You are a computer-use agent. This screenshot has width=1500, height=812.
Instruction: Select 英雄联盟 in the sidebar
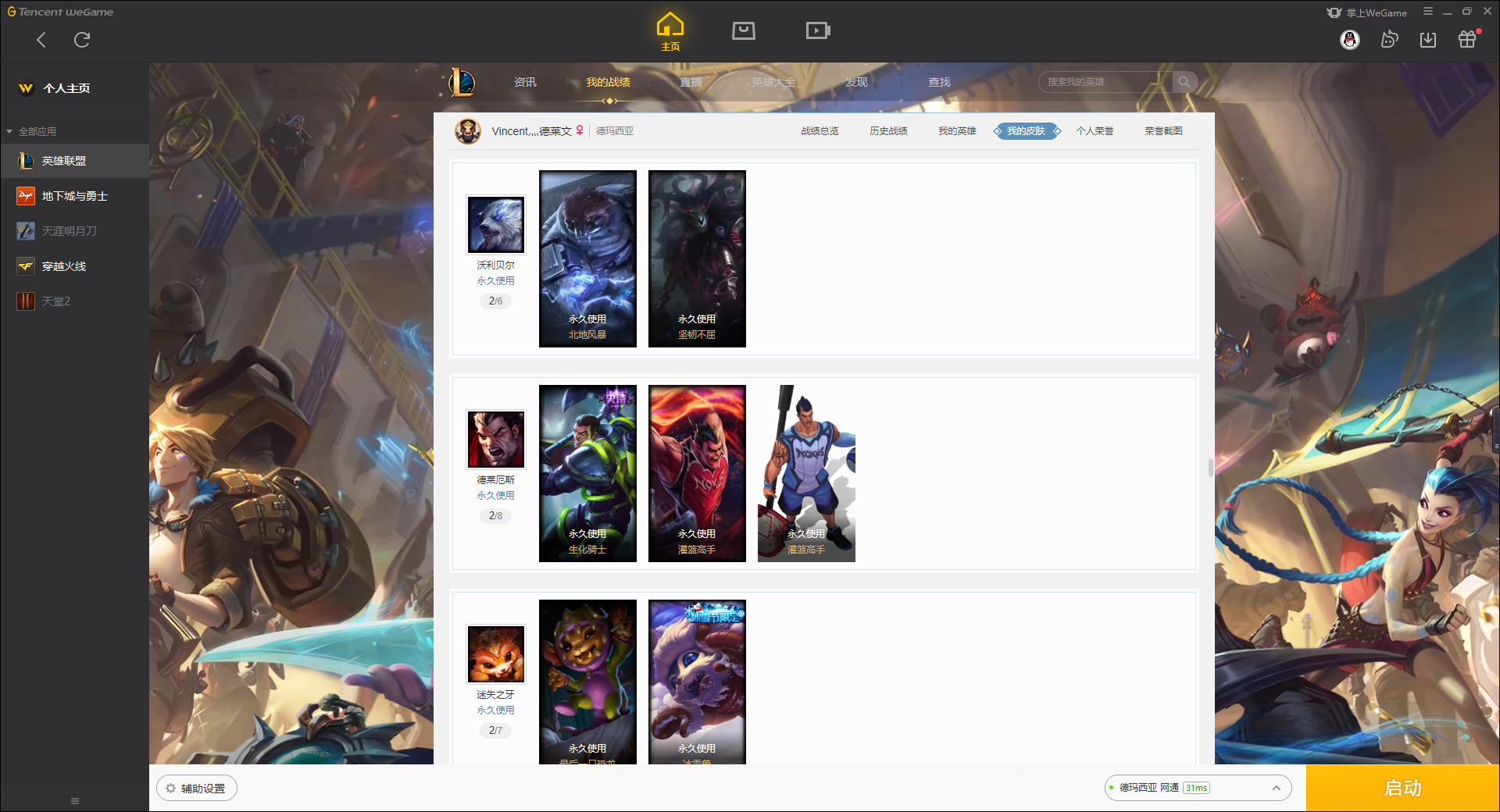pos(74,161)
